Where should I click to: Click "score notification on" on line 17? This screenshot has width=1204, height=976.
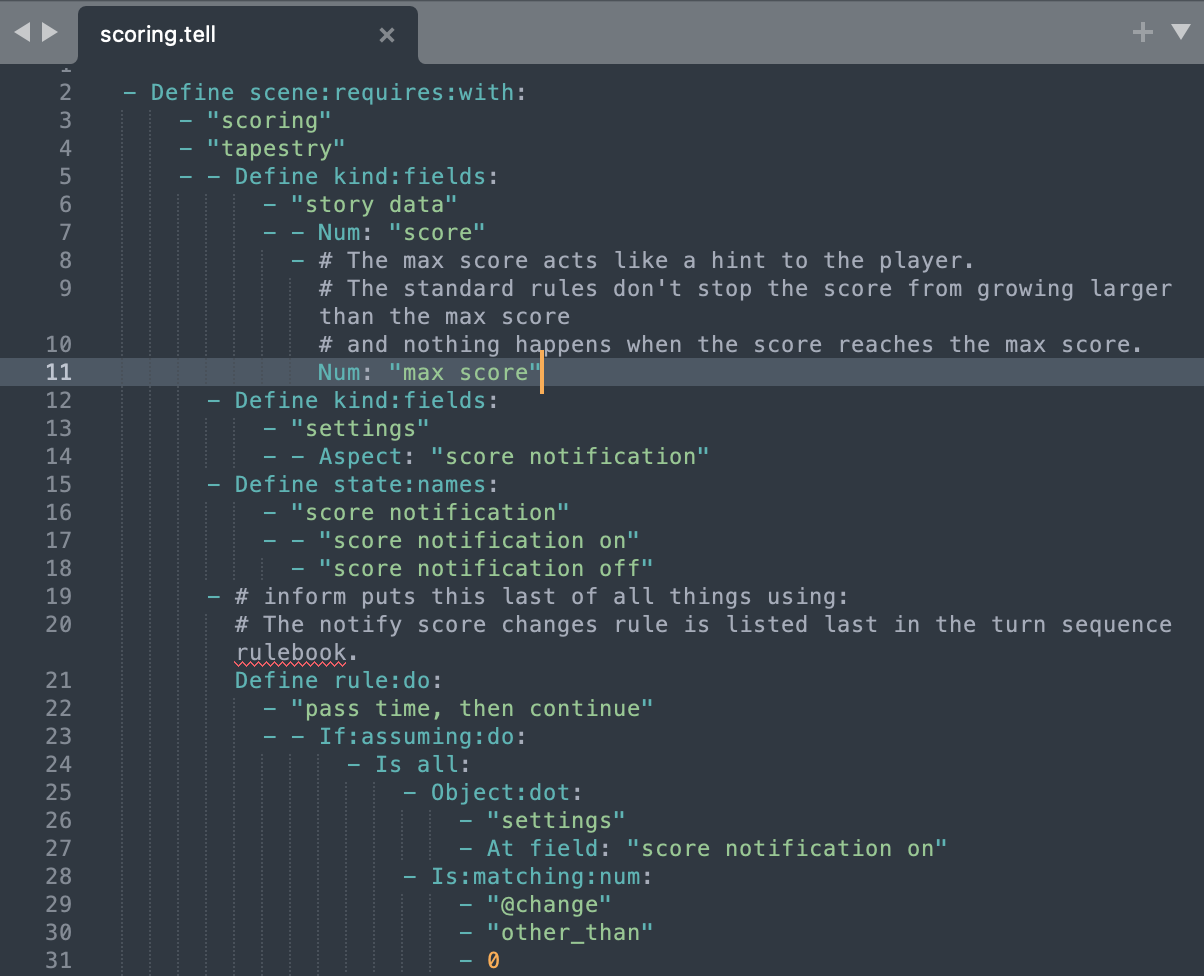pyautogui.click(x=479, y=540)
